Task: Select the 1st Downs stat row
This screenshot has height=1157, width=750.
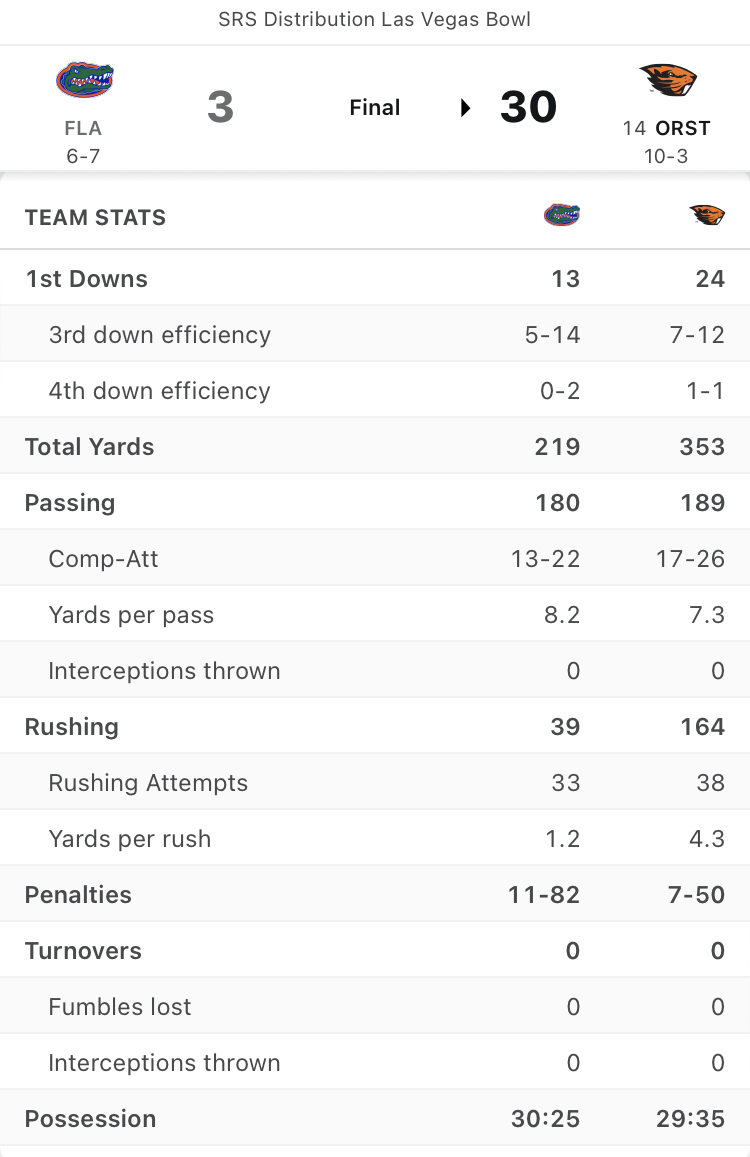Action: (x=375, y=278)
